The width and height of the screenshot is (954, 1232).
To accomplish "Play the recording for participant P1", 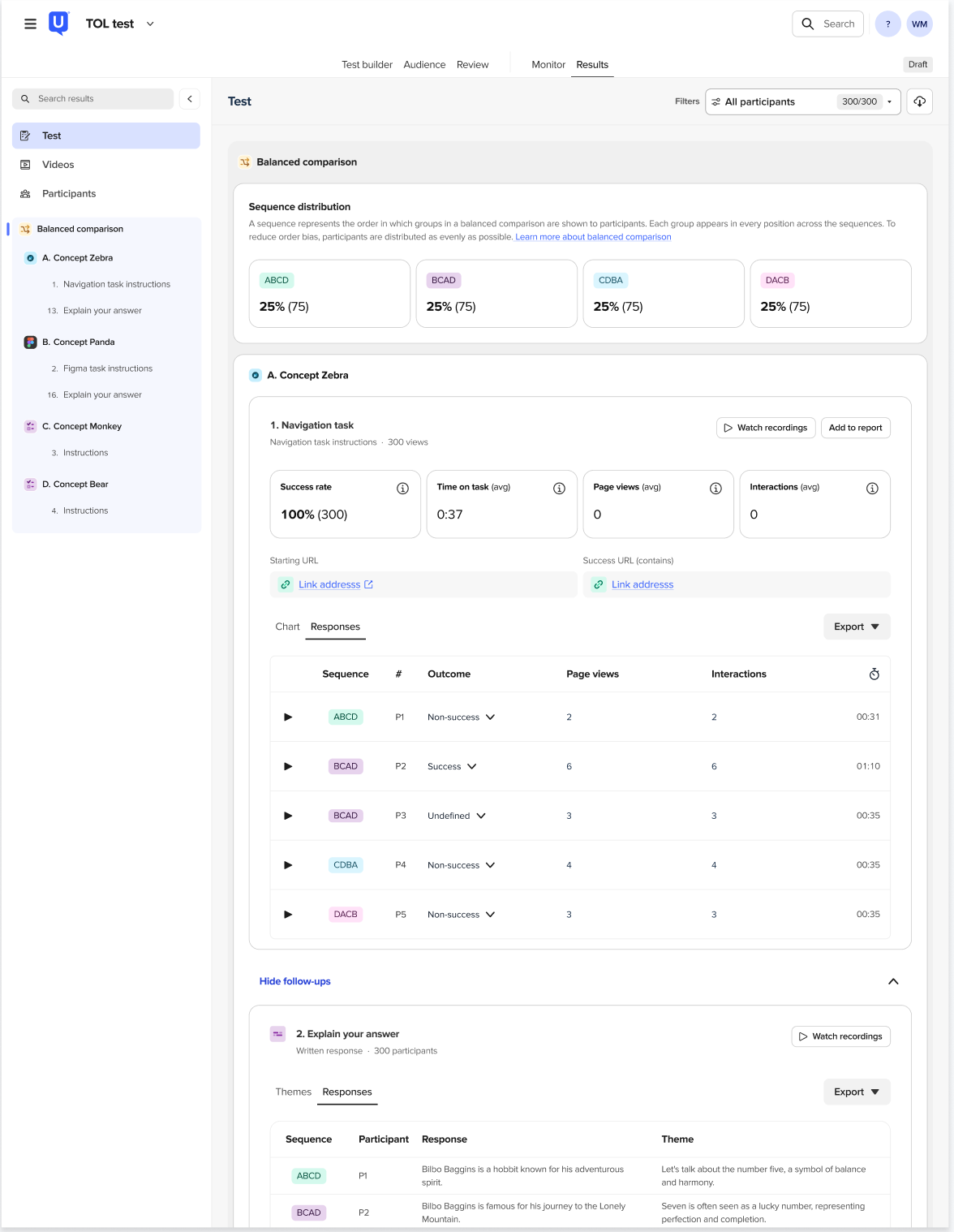I will [x=288, y=717].
